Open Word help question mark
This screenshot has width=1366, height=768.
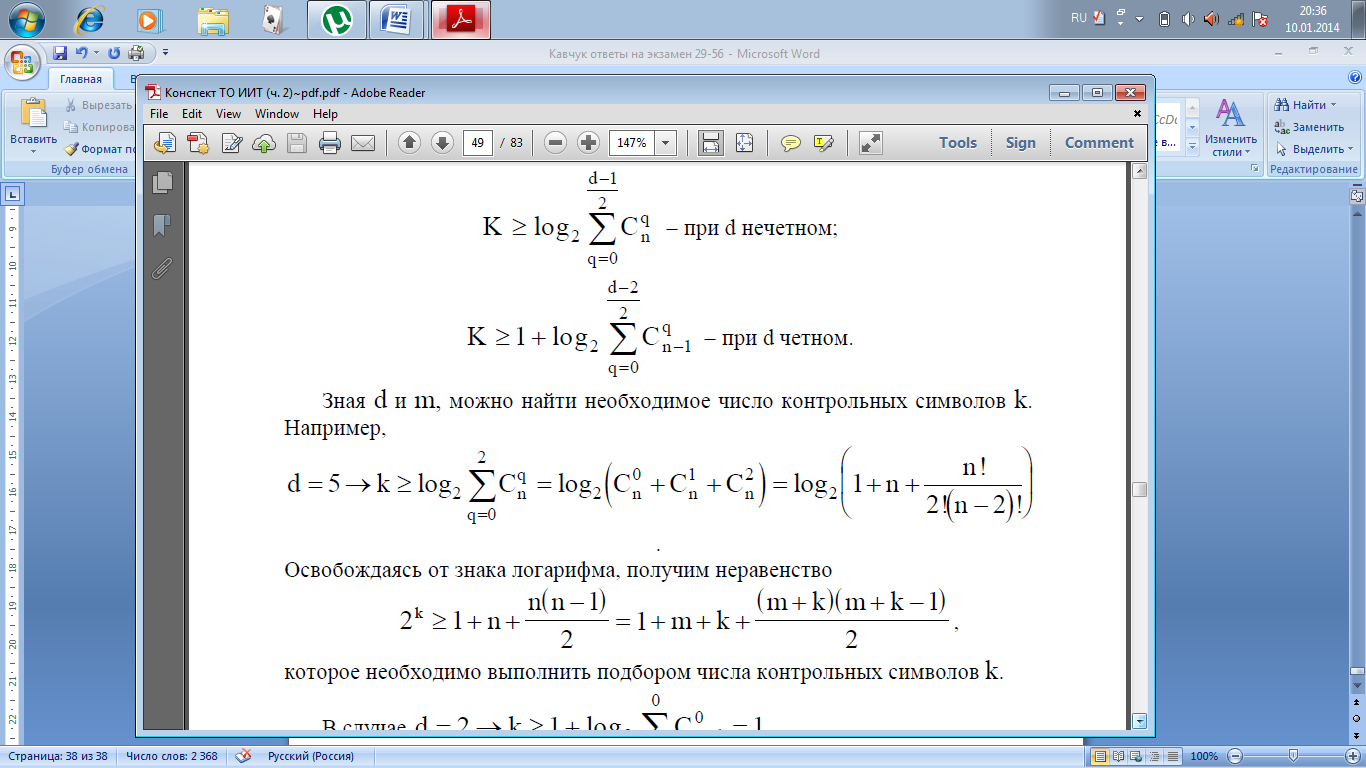pyautogui.click(x=1353, y=79)
